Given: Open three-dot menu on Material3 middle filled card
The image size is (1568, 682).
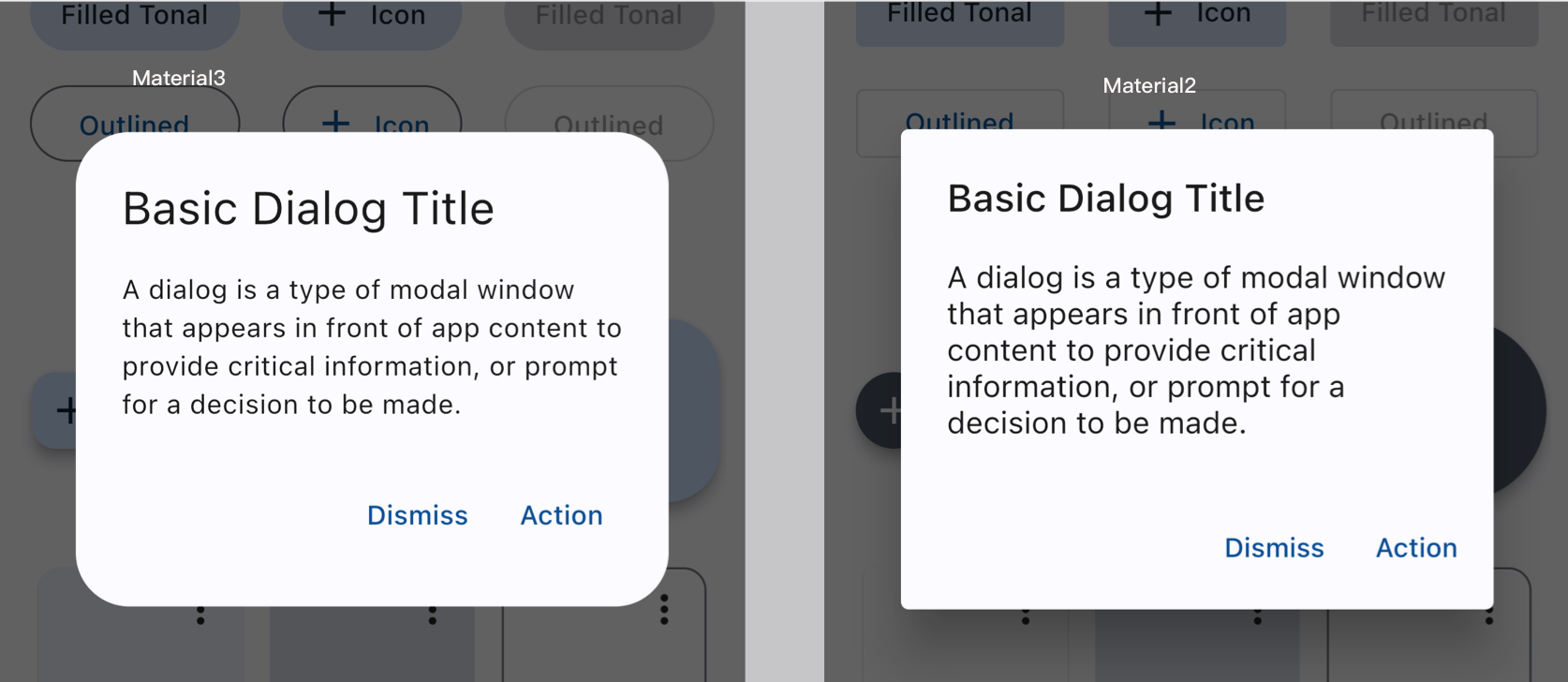Looking at the screenshot, I should [432, 615].
